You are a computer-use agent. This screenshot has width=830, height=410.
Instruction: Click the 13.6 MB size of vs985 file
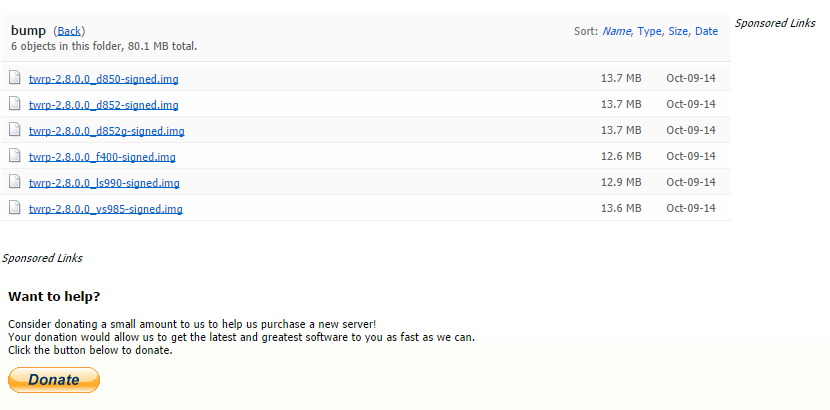(621, 208)
